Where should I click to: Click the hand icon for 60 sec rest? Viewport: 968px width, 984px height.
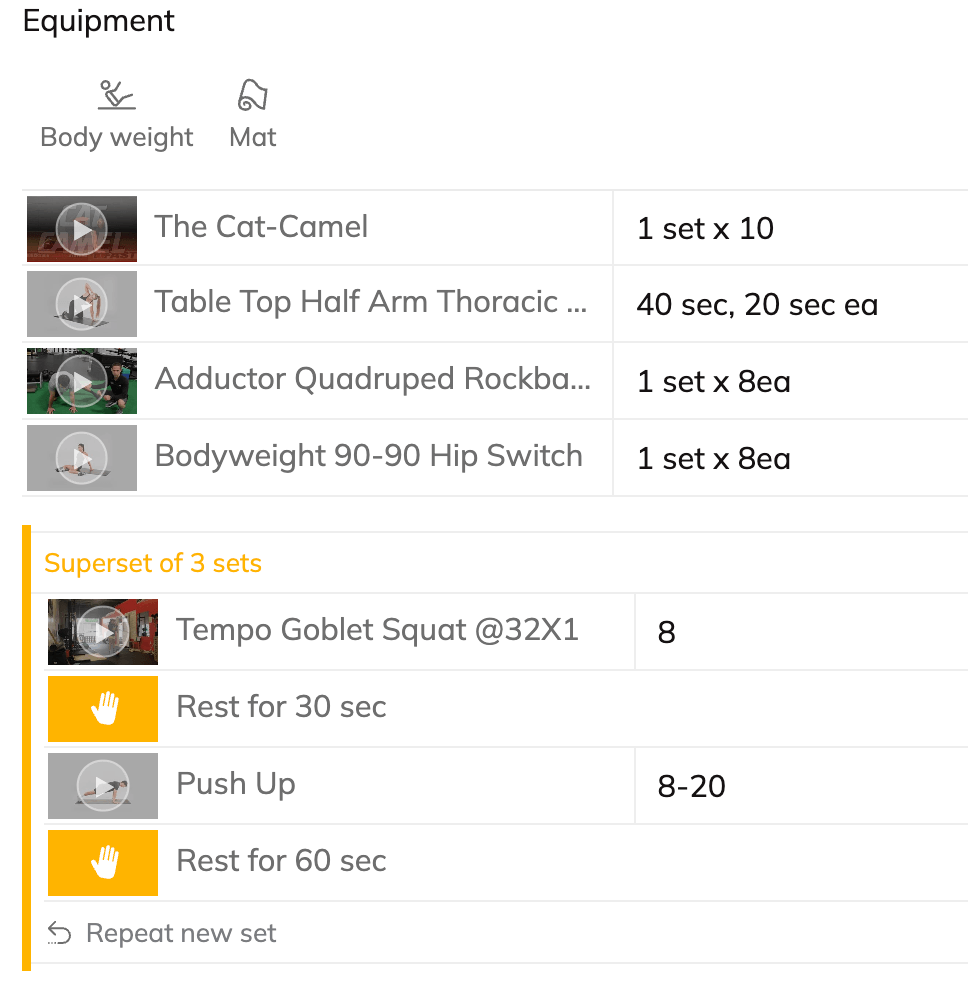pyautogui.click(x=103, y=862)
